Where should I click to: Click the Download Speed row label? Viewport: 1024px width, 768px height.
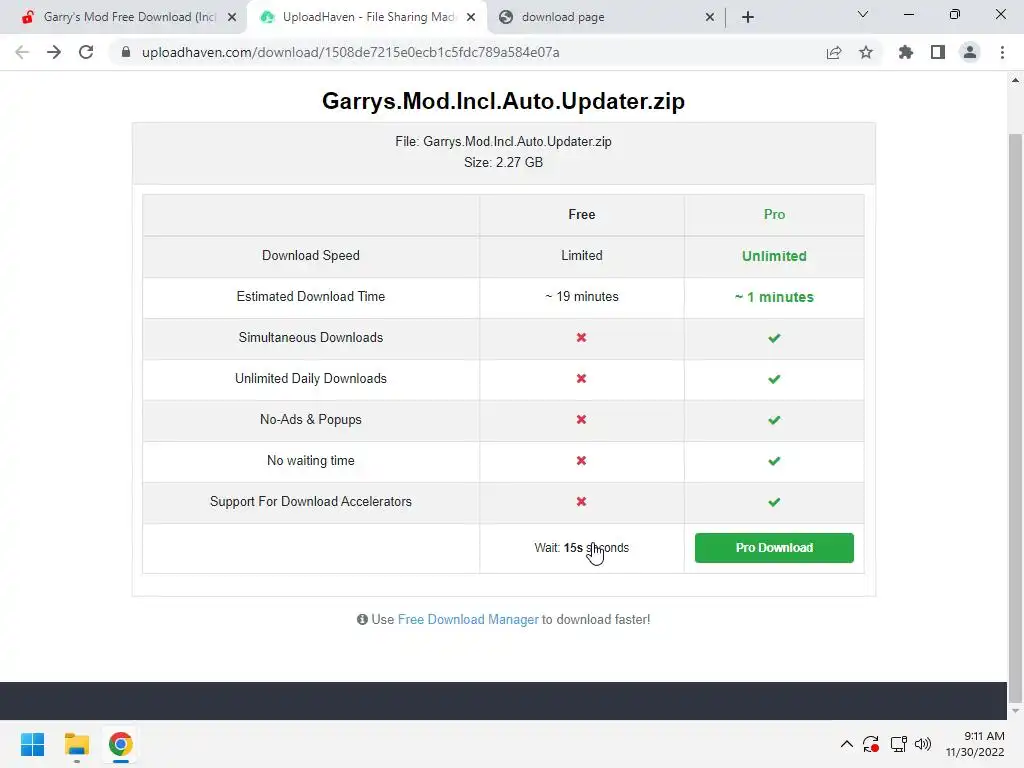tap(311, 255)
